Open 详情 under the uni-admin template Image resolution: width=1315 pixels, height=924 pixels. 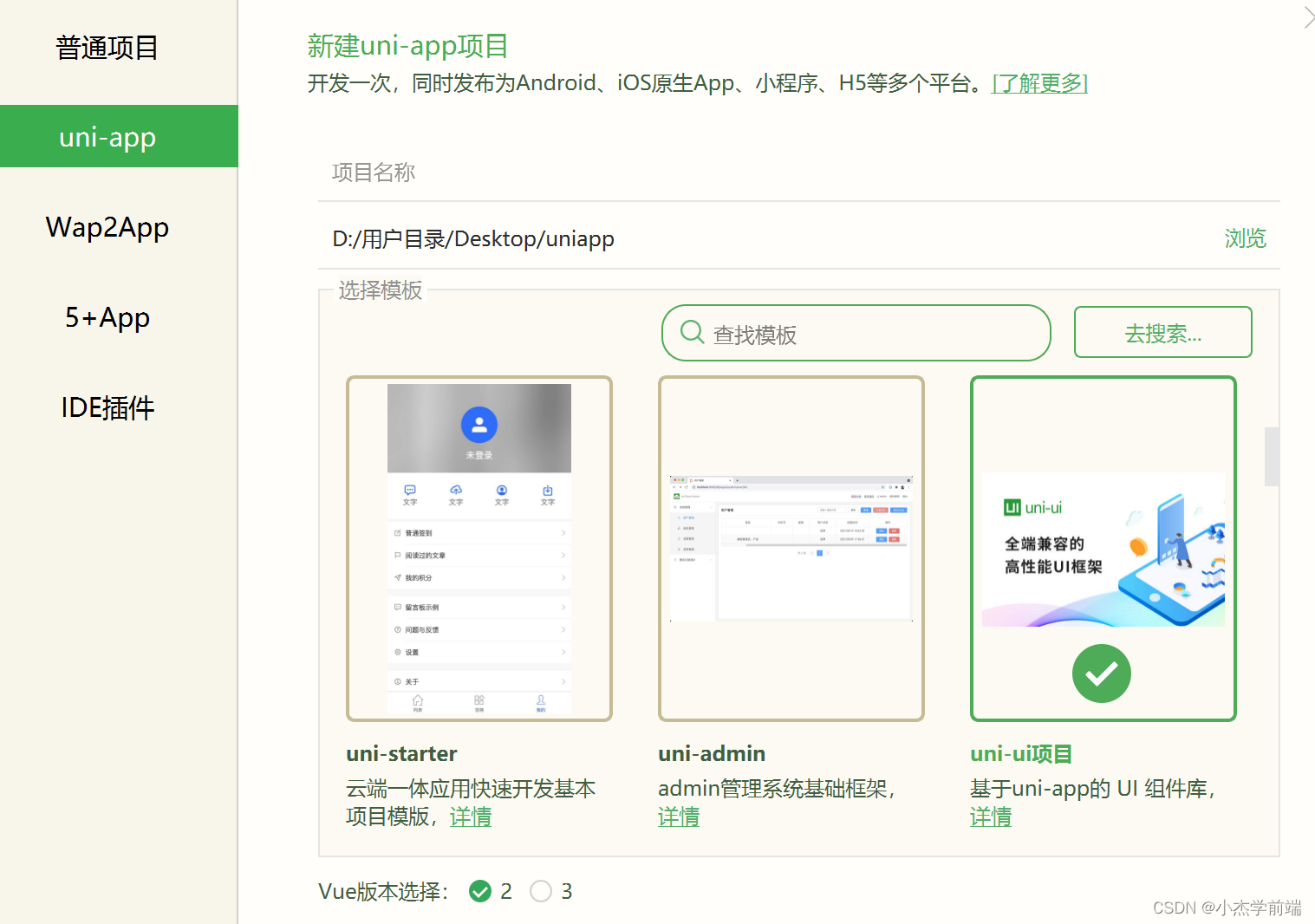(x=679, y=817)
